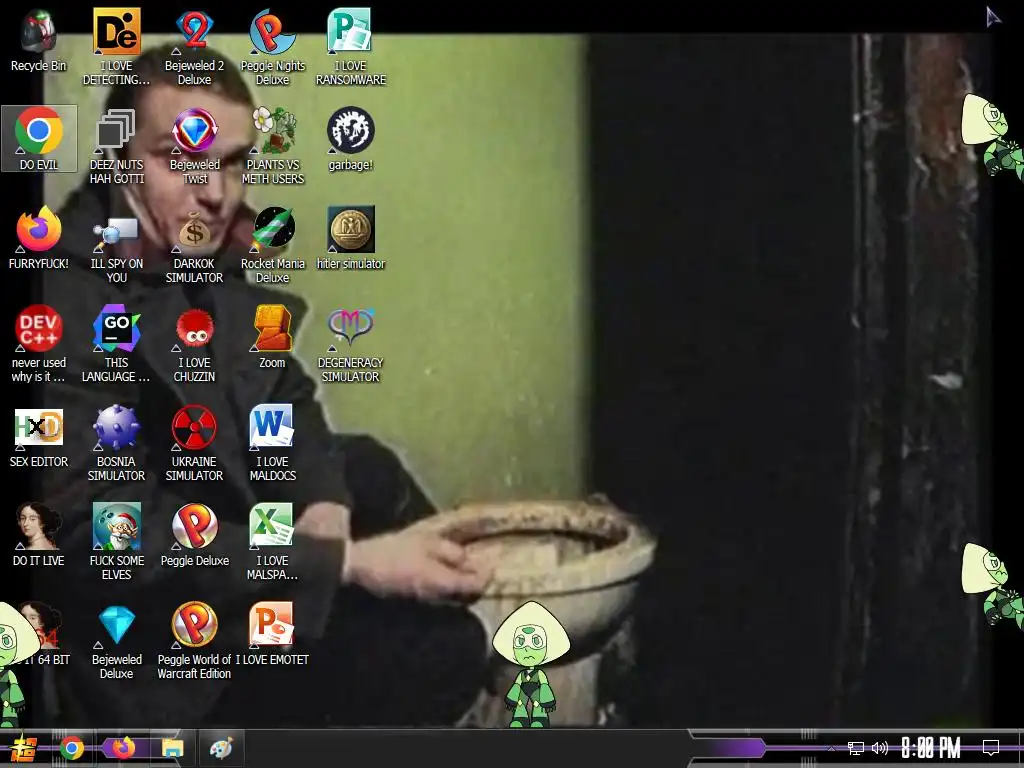Select the Publisher icon labeled I LOVE RANSOMWARE
Screen dimensions: 1024x768
(351, 47)
